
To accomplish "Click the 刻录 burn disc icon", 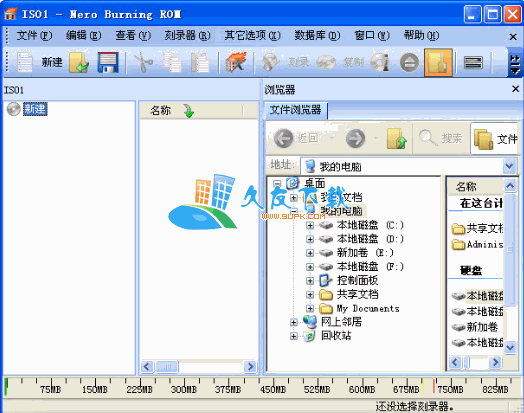I will tap(270, 62).
